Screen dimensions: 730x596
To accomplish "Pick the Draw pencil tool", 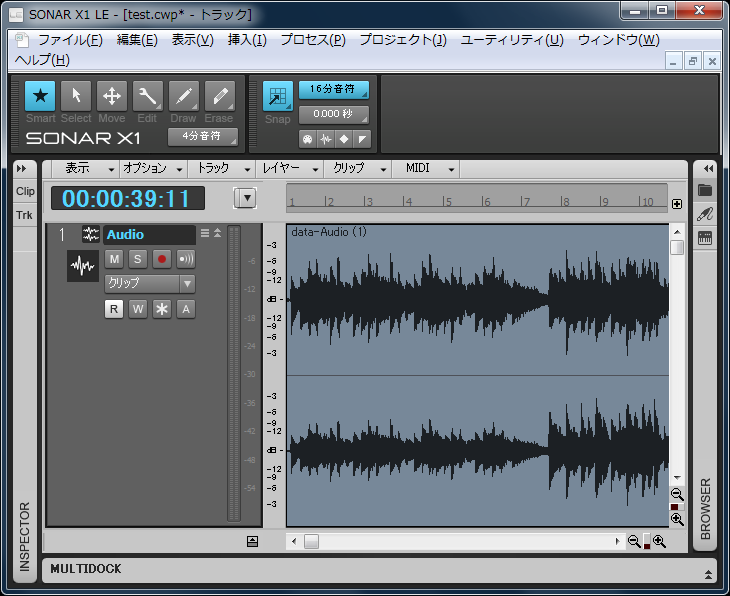I will click(x=183, y=96).
